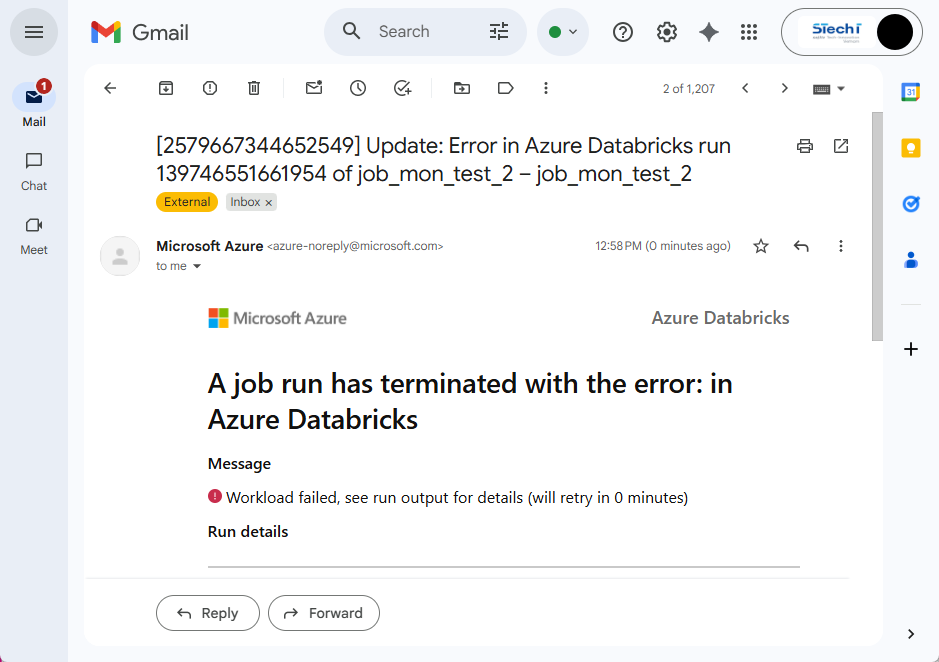Print this email message
The width and height of the screenshot is (939, 662).
[805, 146]
